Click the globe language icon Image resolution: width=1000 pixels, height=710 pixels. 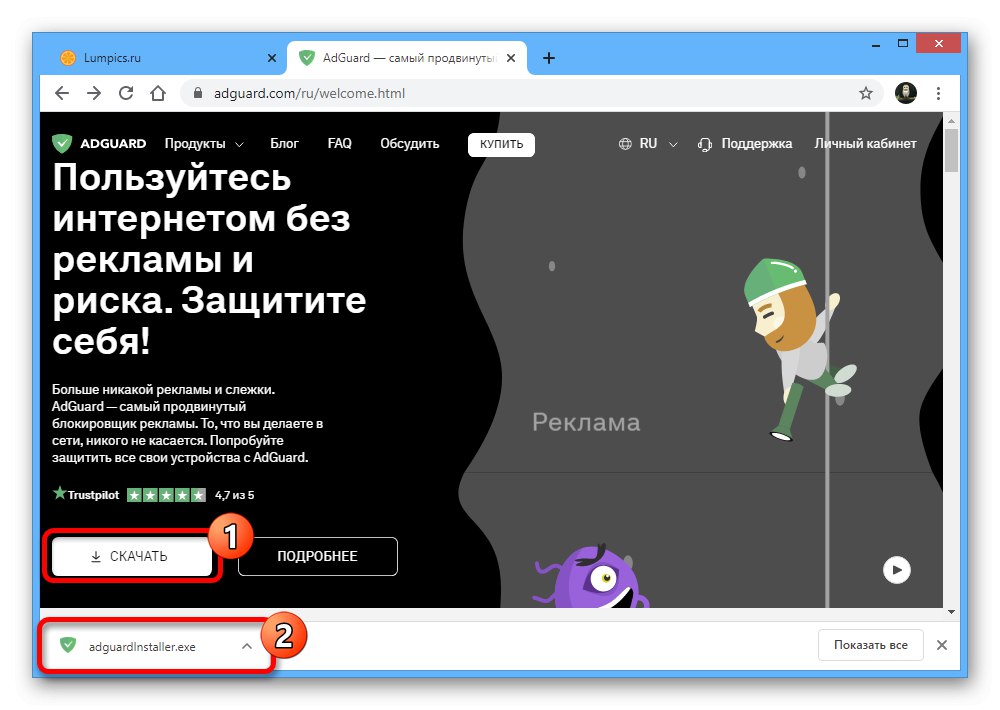[624, 143]
